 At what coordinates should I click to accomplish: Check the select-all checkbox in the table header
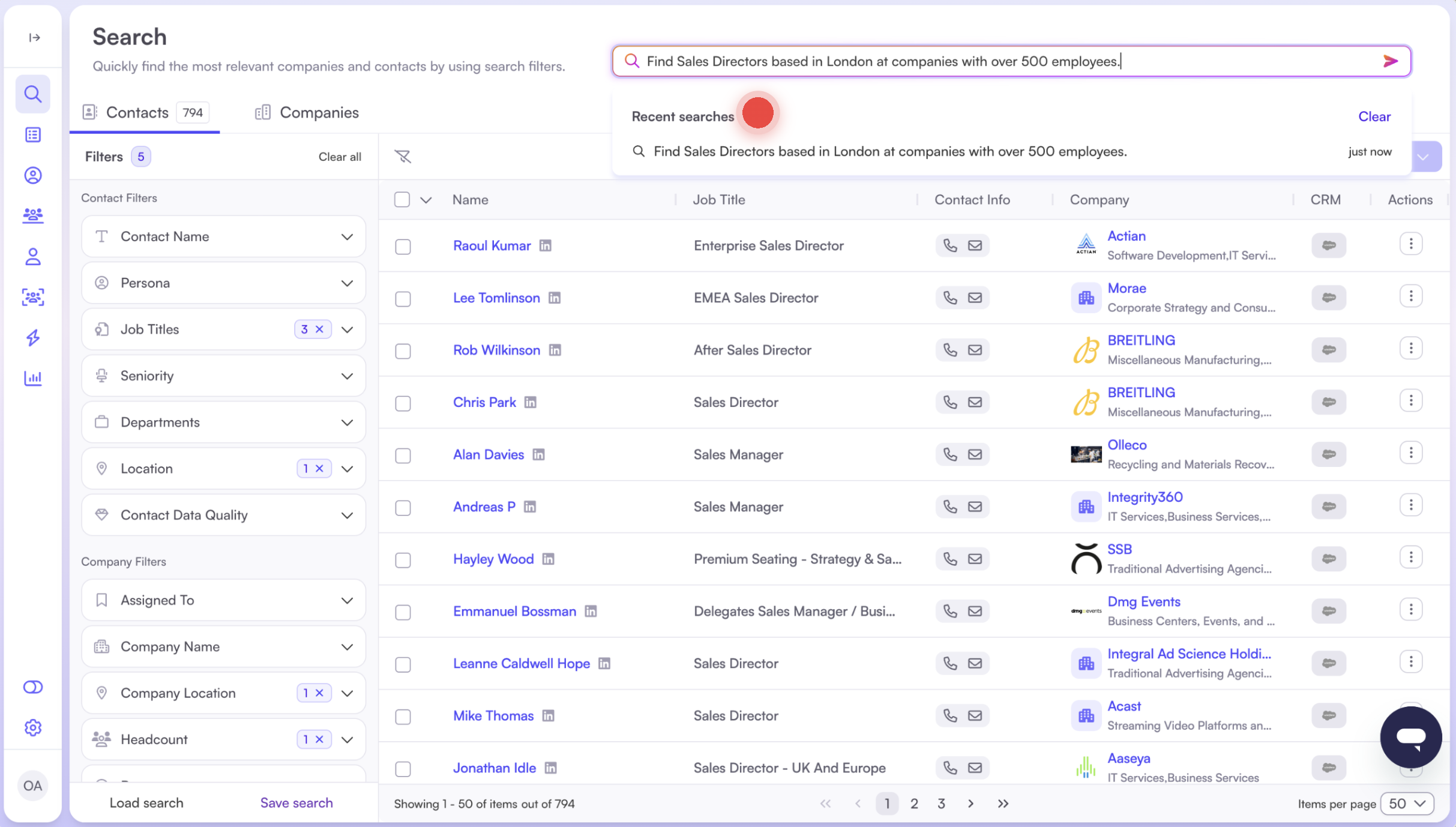coord(402,199)
